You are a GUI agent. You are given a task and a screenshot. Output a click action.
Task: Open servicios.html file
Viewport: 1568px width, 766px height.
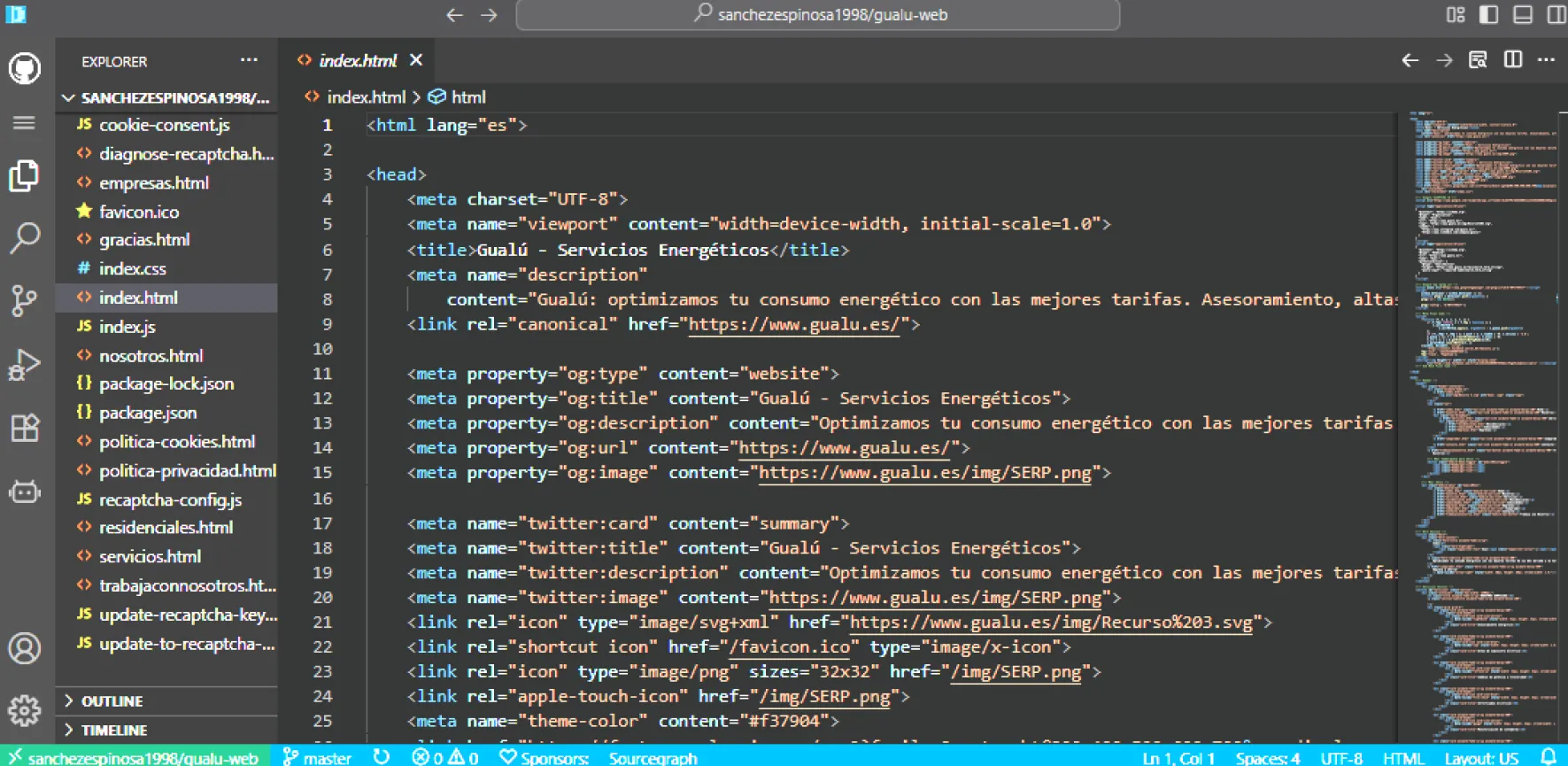[x=166, y=556]
